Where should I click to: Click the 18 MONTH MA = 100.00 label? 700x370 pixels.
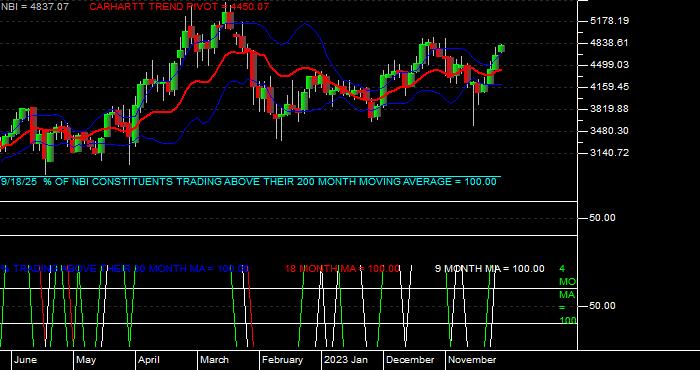tap(342, 269)
